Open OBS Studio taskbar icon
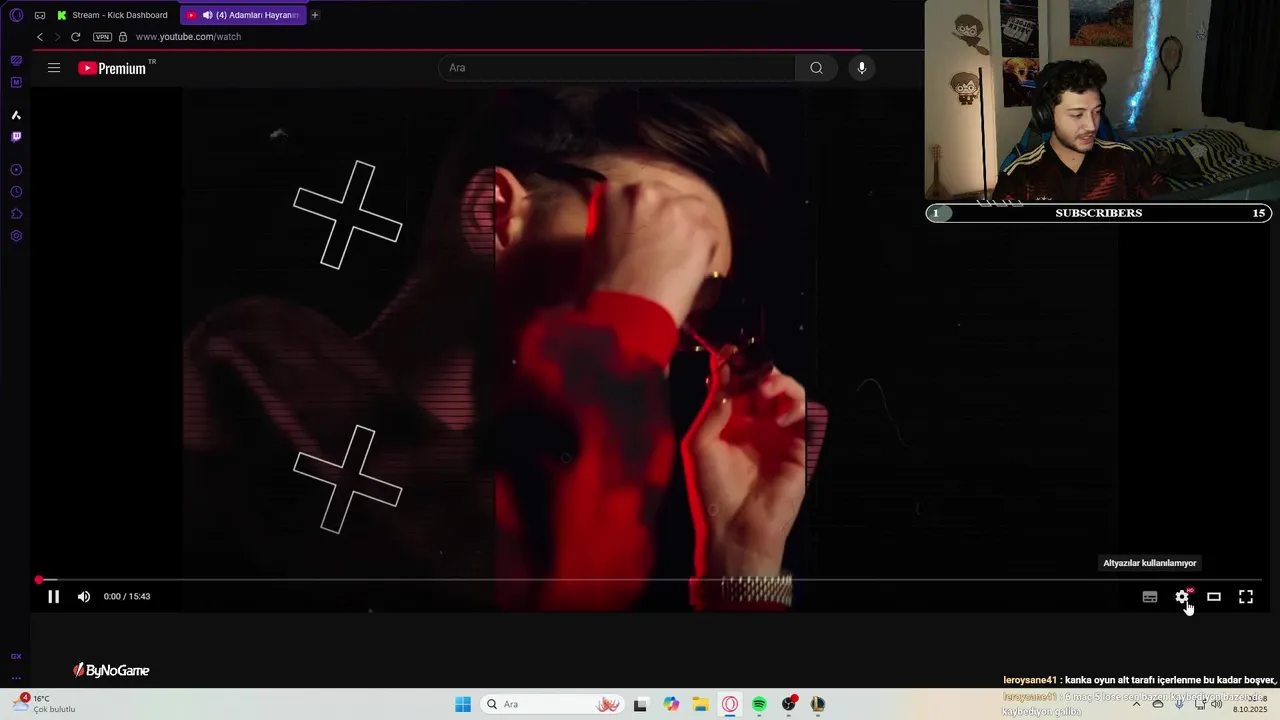 coord(789,704)
